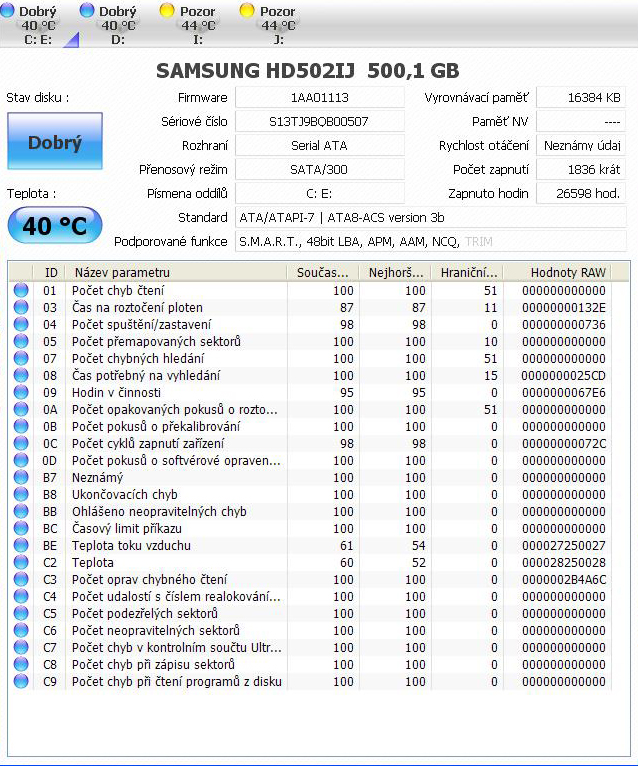Click the Firmware field 1AA01113
The image size is (638, 766).
click(319, 98)
